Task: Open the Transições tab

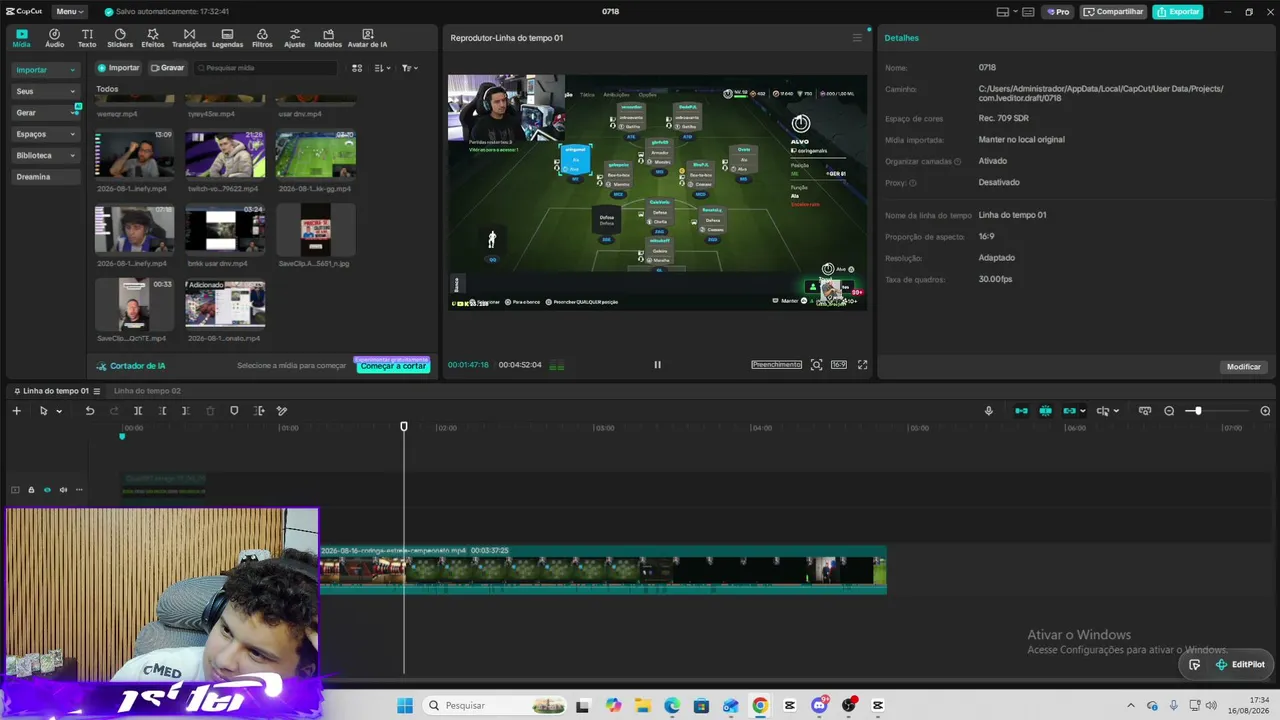Action: click(189, 38)
